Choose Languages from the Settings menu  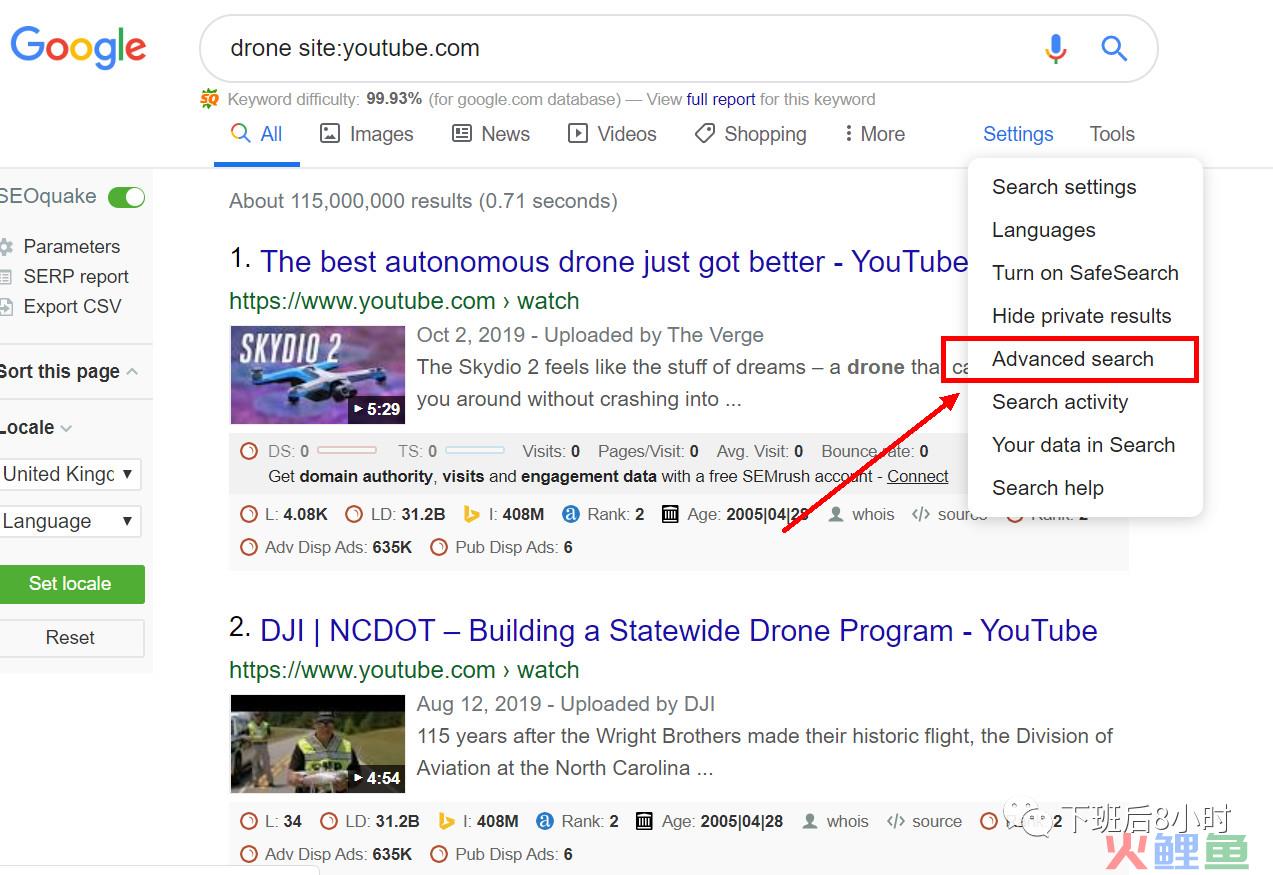pyautogui.click(x=1043, y=230)
